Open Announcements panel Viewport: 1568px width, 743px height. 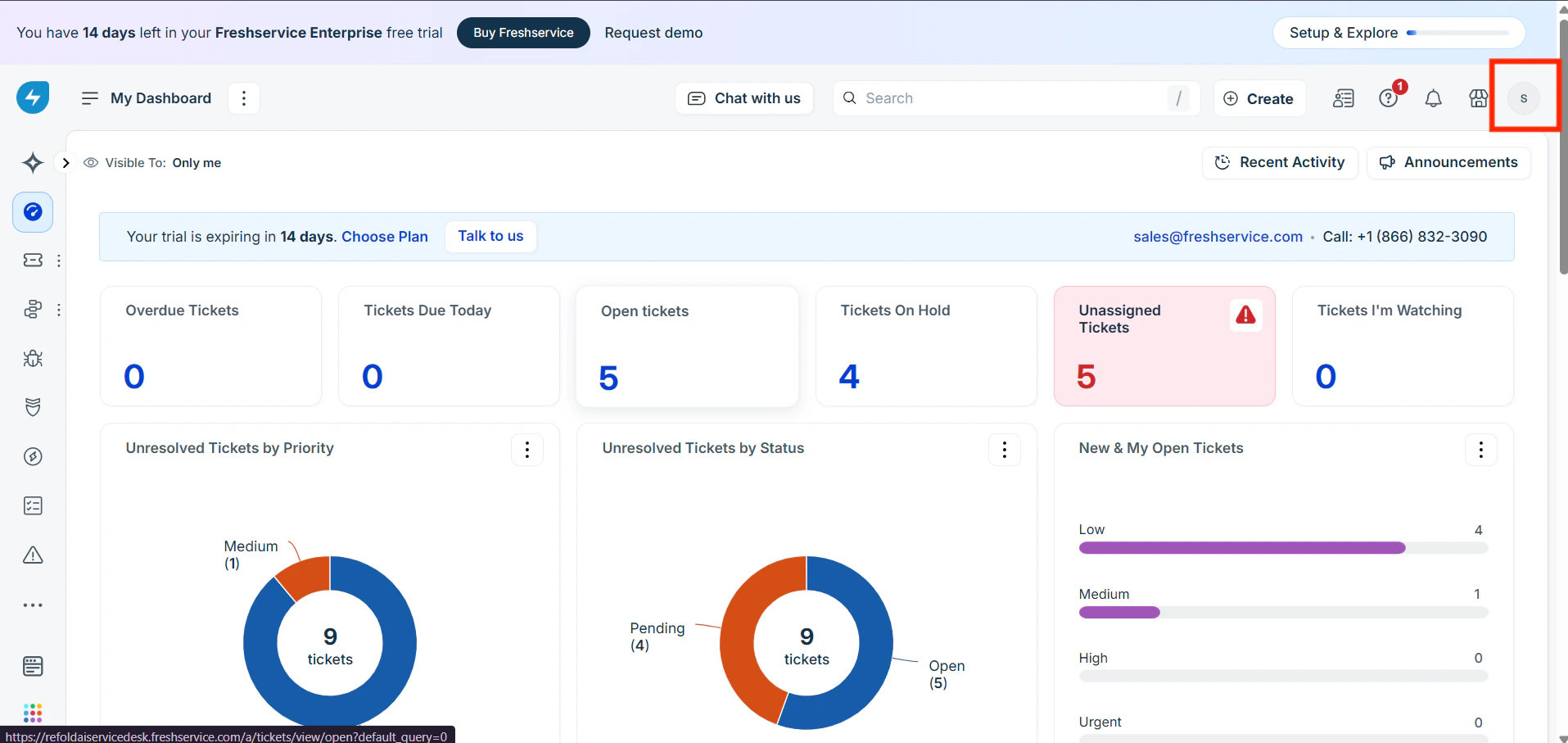tap(1448, 162)
